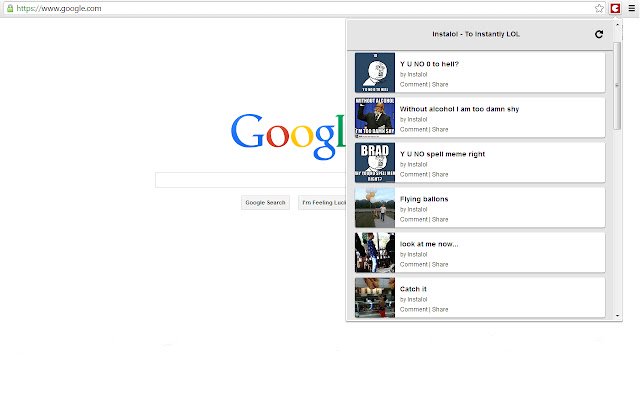
Task: Open the 'look at me now...' thumbnail
Action: [375, 253]
